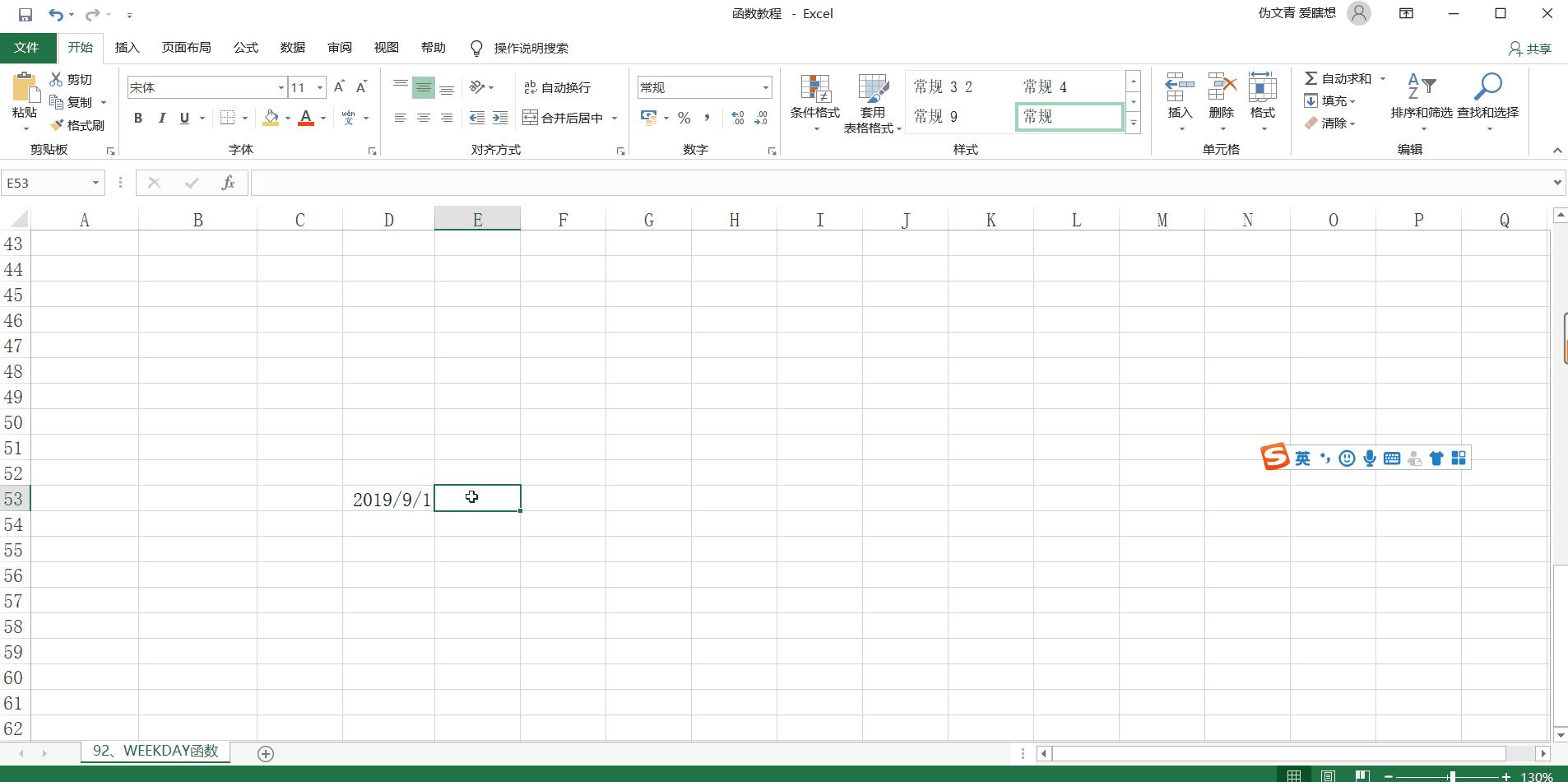The width and height of the screenshot is (1568, 782).
Task: Open the font size dropdown
Action: (319, 86)
